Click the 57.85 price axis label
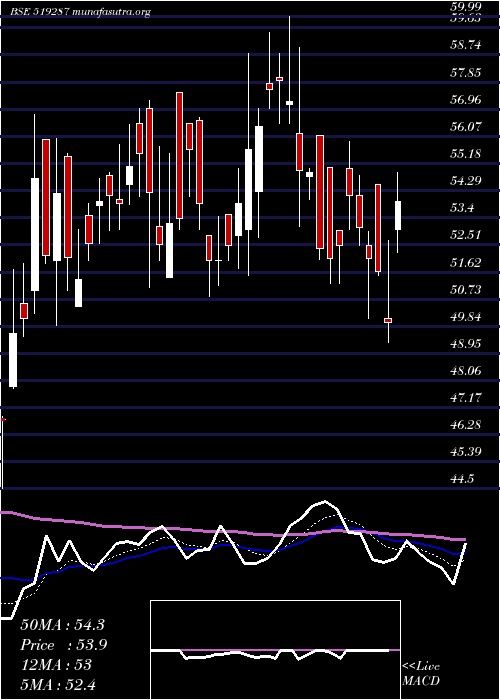Image resolution: width=500 pixels, height=700 pixels. click(x=467, y=72)
